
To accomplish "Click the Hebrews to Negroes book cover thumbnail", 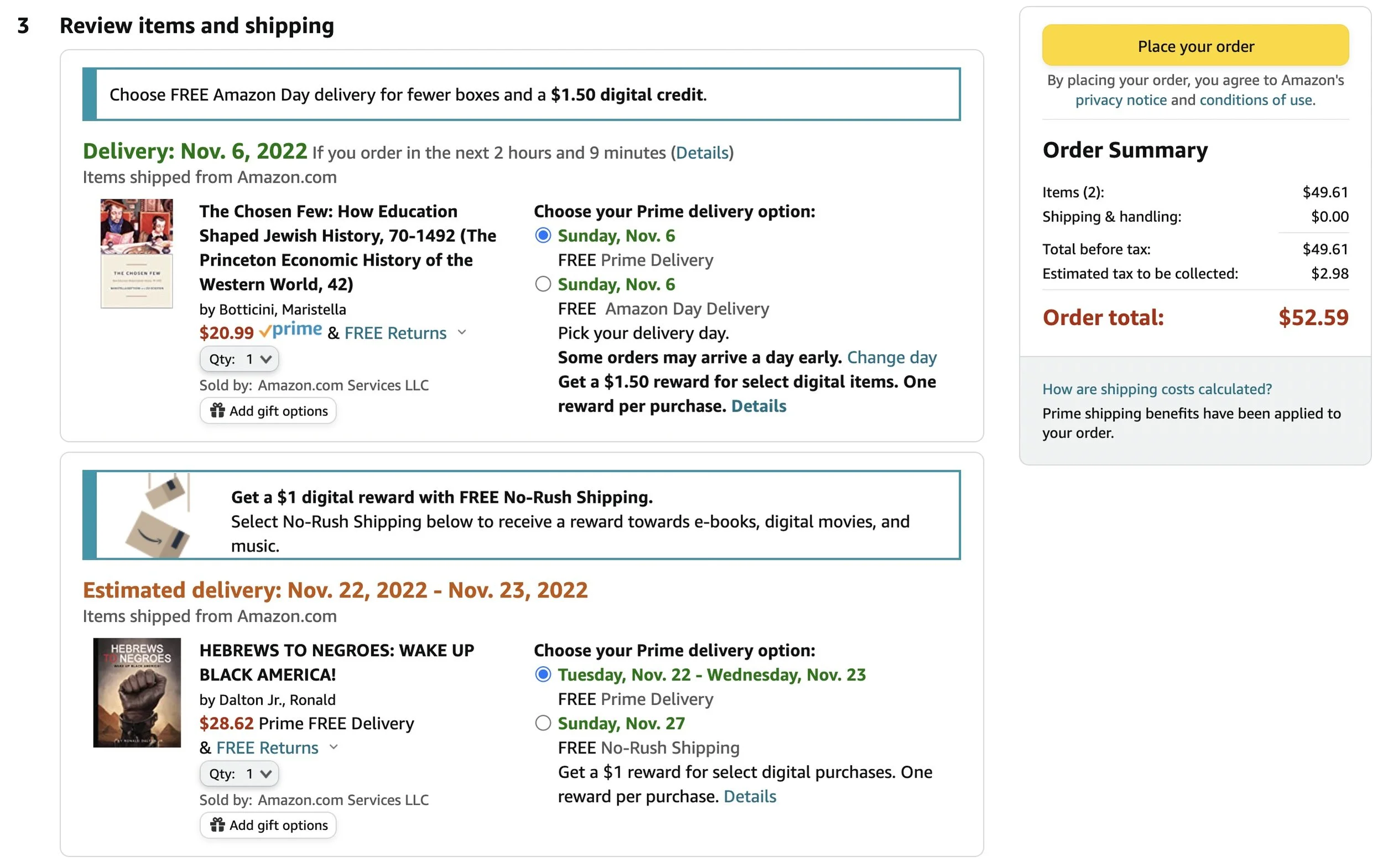I will click(x=137, y=692).
